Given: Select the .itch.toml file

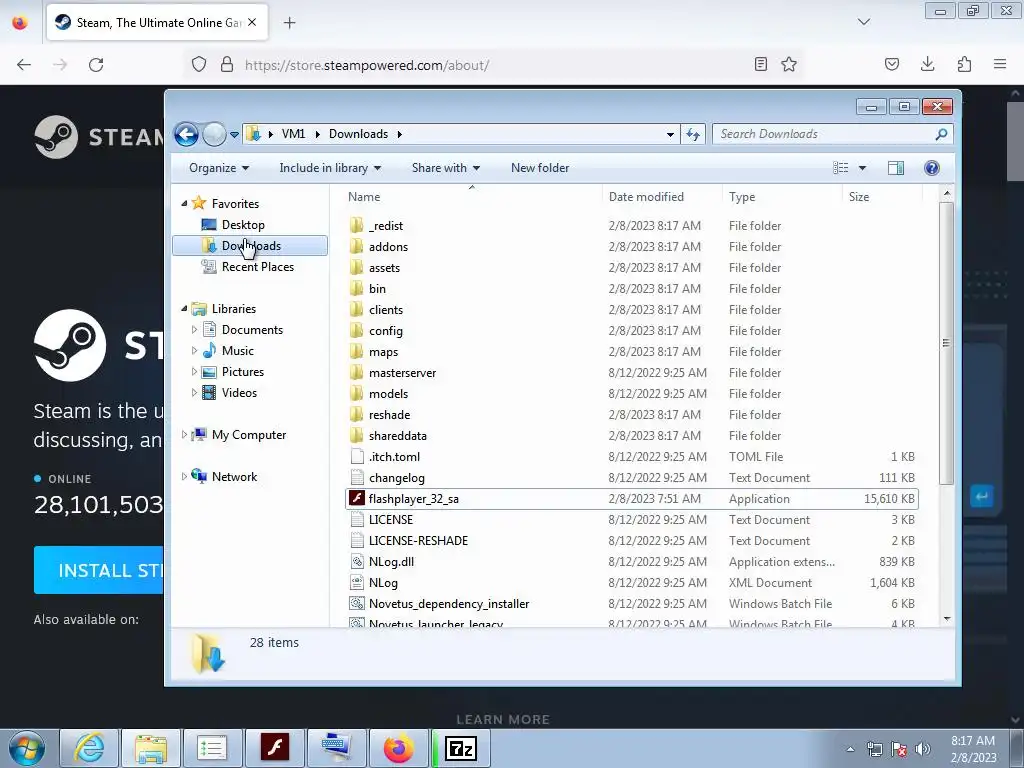Looking at the screenshot, I should click(394, 456).
